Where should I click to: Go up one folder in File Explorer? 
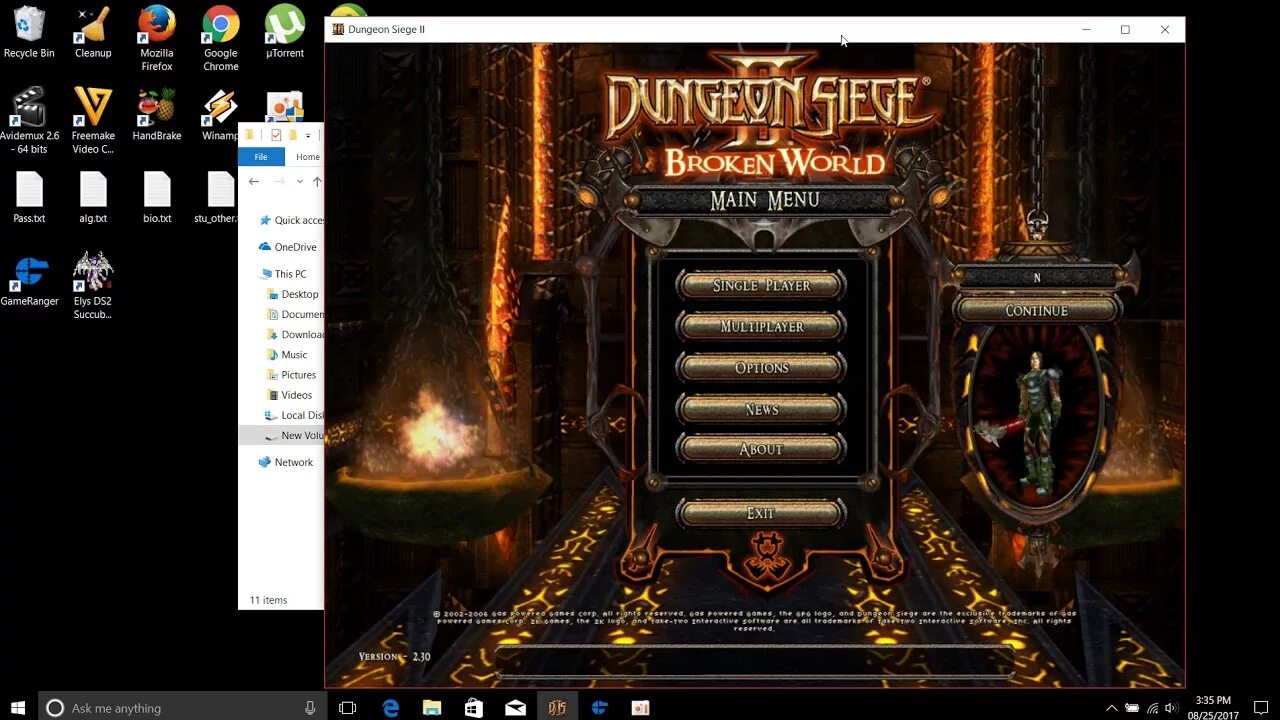[317, 182]
